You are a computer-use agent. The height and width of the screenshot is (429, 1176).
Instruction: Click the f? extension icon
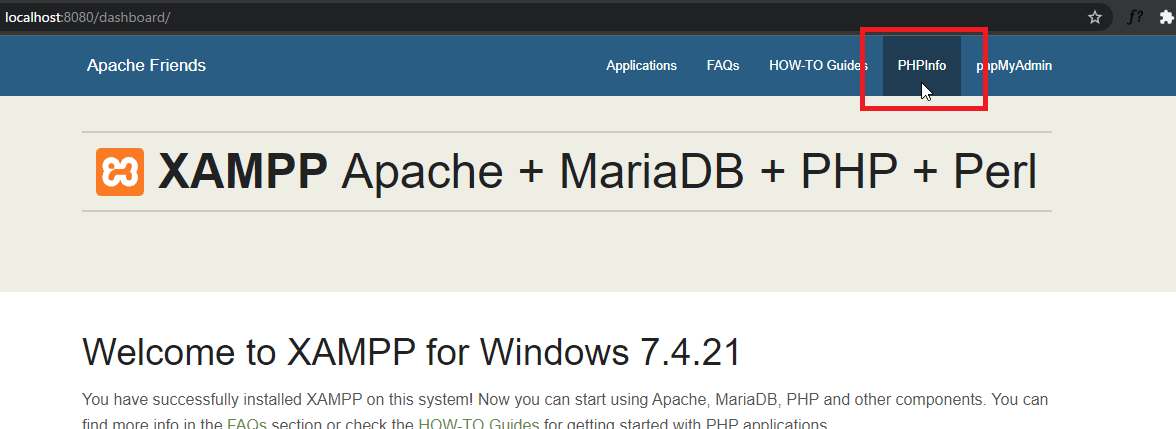[1135, 17]
